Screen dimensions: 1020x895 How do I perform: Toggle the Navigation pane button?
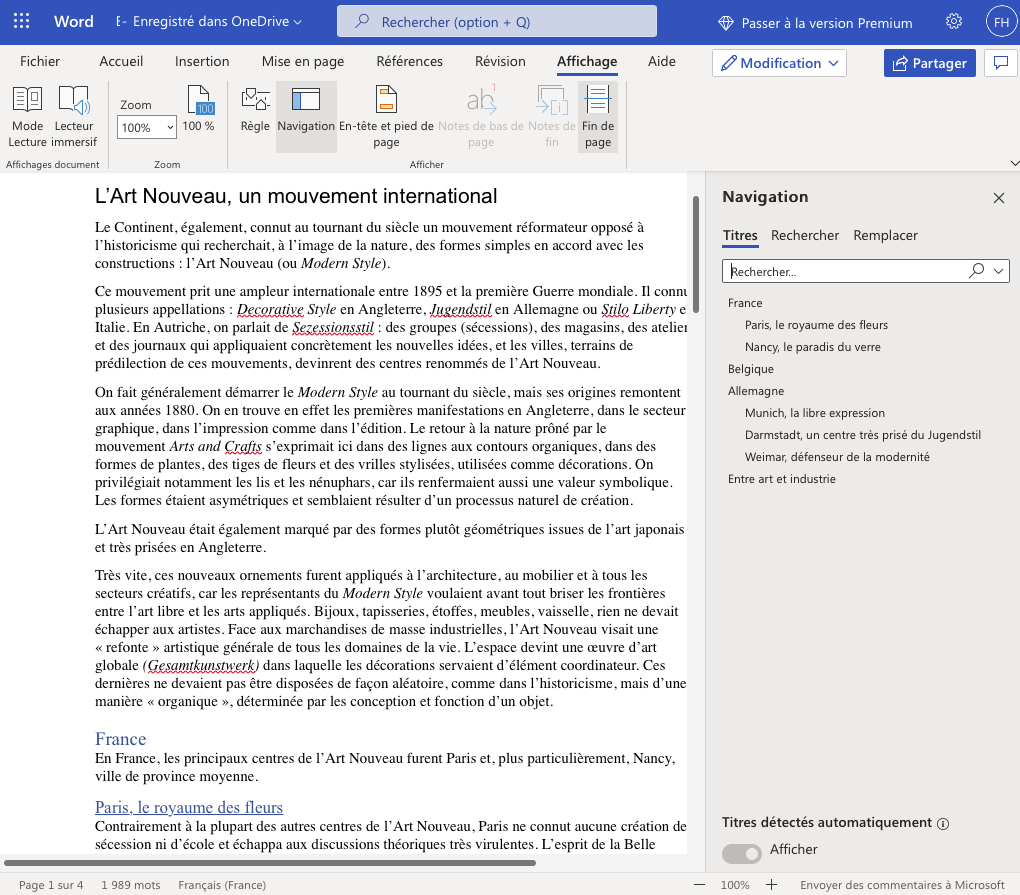pyautogui.click(x=306, y=117)
